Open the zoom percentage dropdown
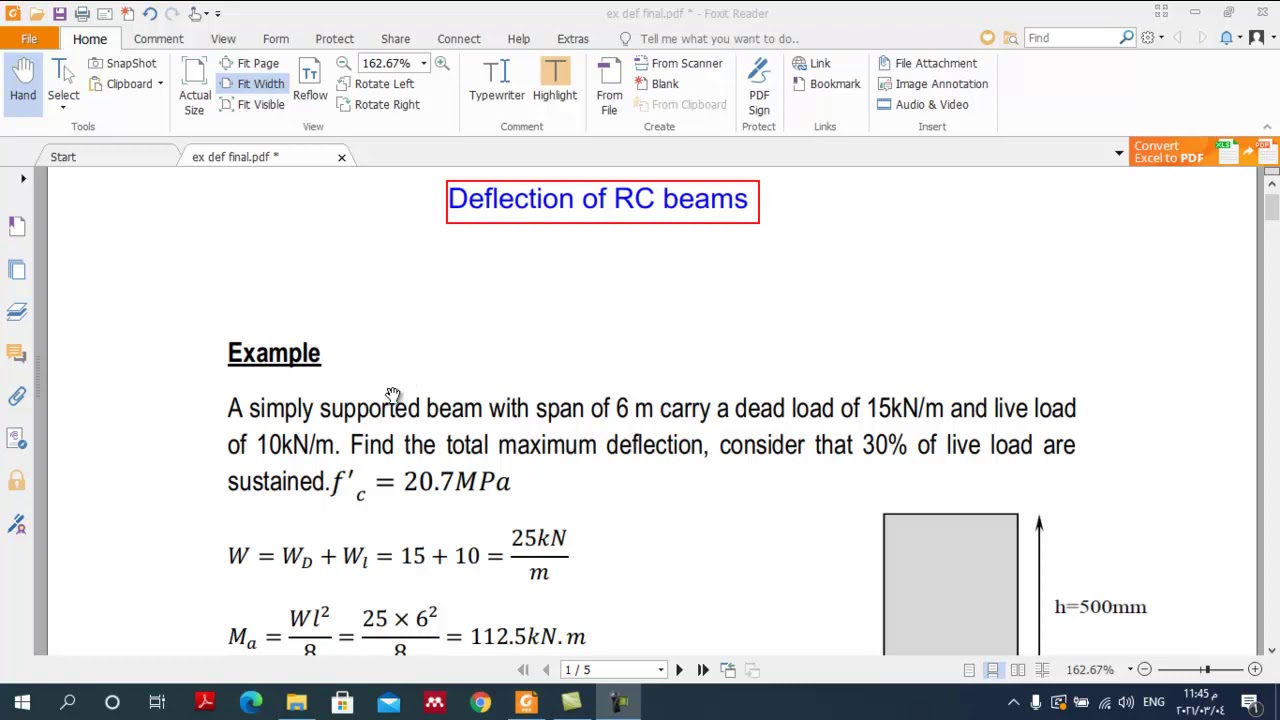Image resolution: width=1280 pixels, height=720 pixels. (x=423, y=63)
